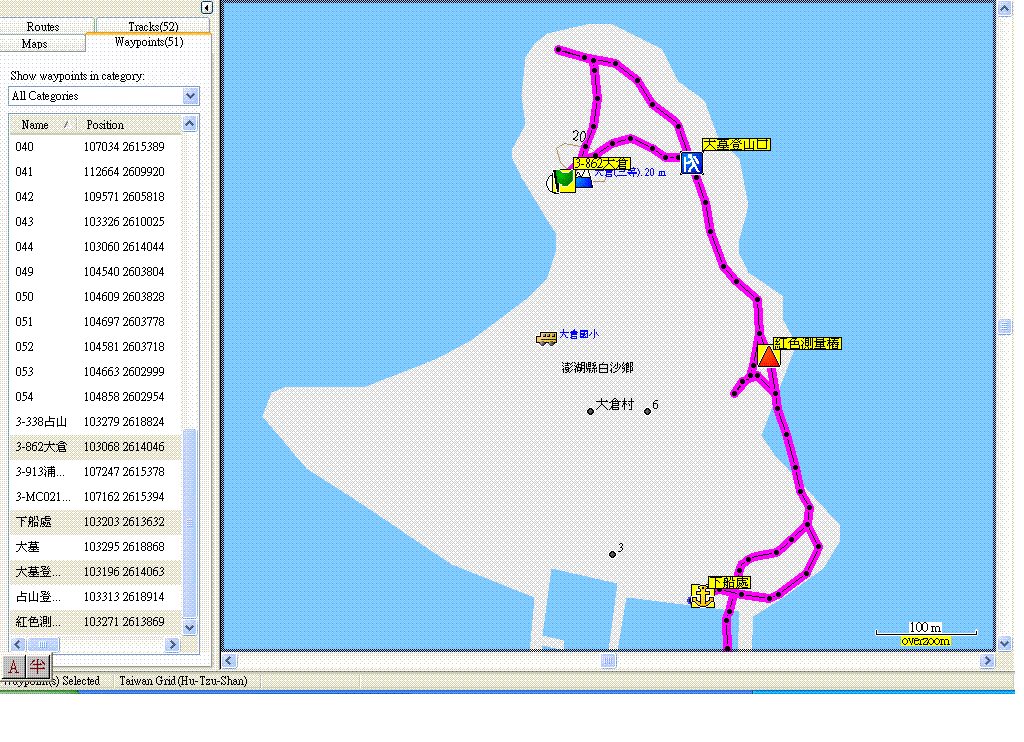Viewport: 1024px width, 742px height.
Task: Select waypoint 053 in the list
Action: coord(95,372)
